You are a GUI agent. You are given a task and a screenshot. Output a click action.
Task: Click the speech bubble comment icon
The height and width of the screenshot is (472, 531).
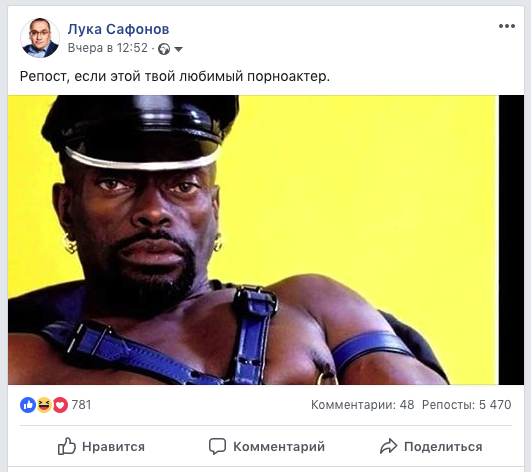(x=217, y=446)
